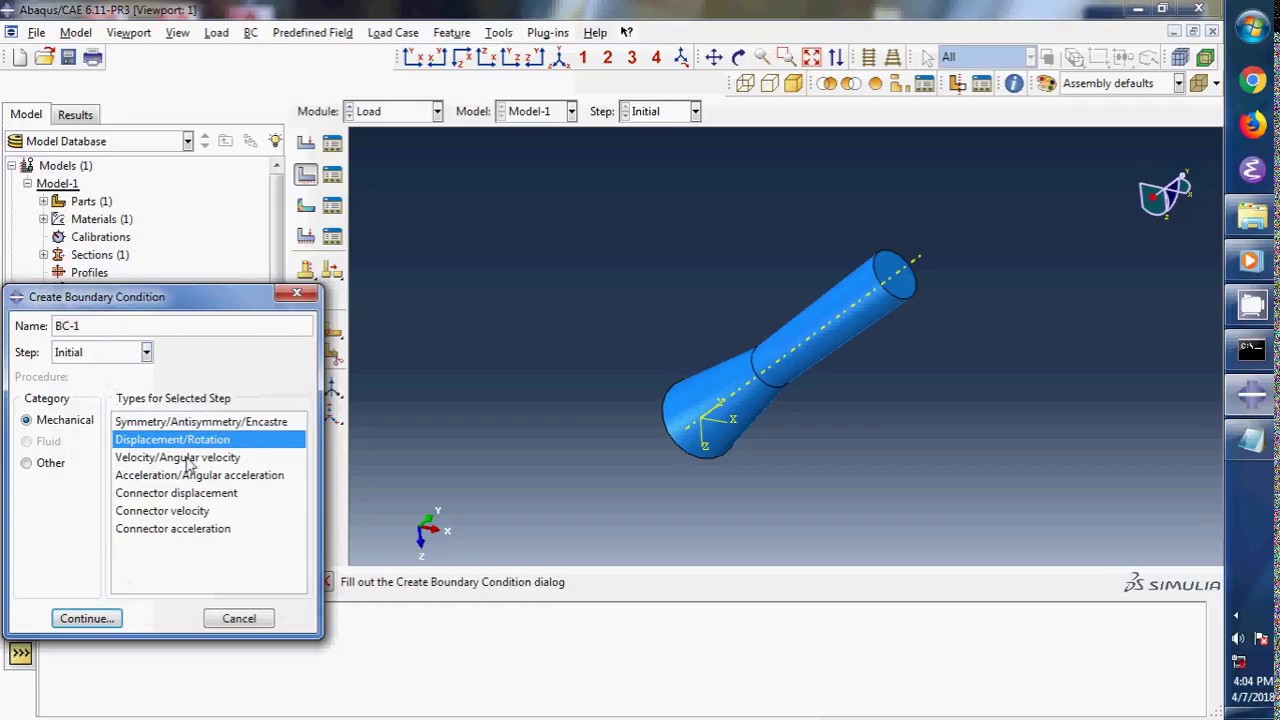Viewport: 1280px width, 720px height.
Task: Switch to shaded render style
Action: [793, 84]
